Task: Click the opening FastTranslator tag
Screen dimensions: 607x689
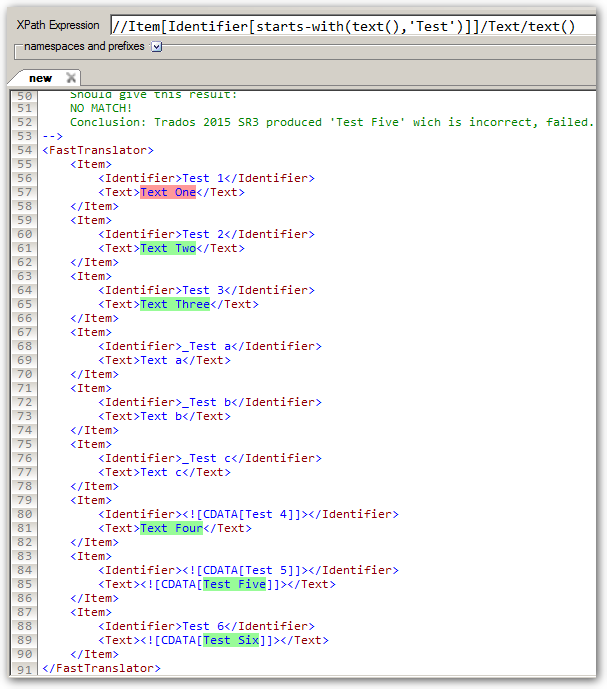Action: pos(98,150)
